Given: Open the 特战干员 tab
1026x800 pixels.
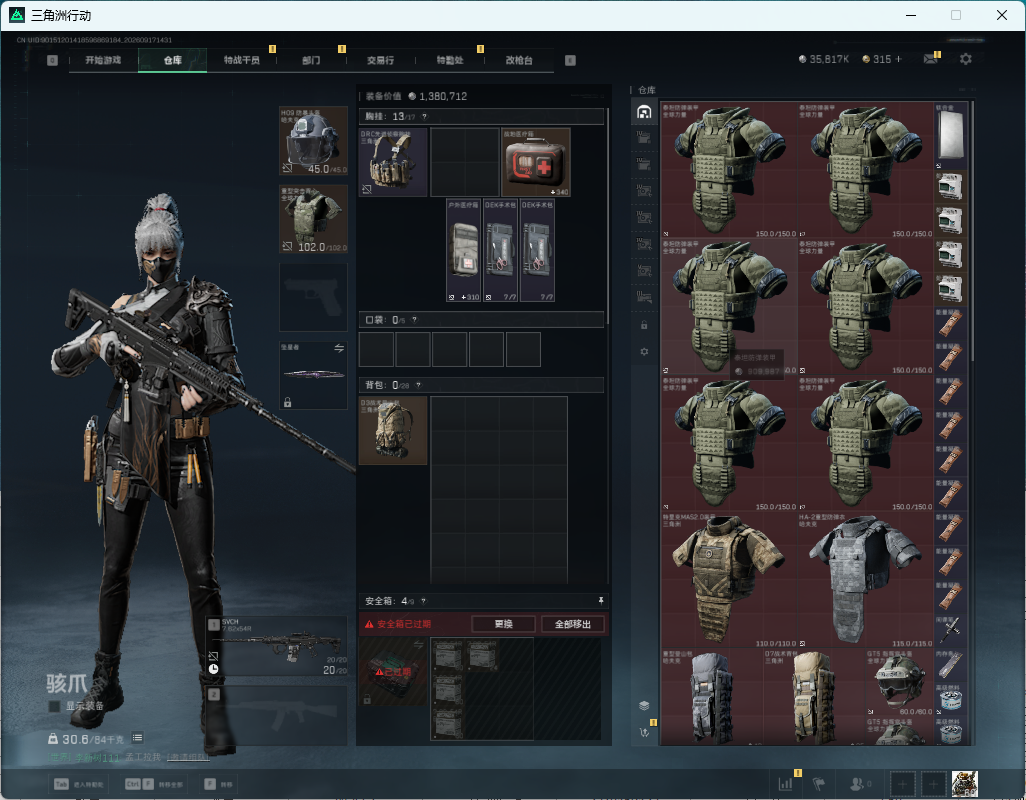Looking at the screenshot, I should (x=241, y=60).
